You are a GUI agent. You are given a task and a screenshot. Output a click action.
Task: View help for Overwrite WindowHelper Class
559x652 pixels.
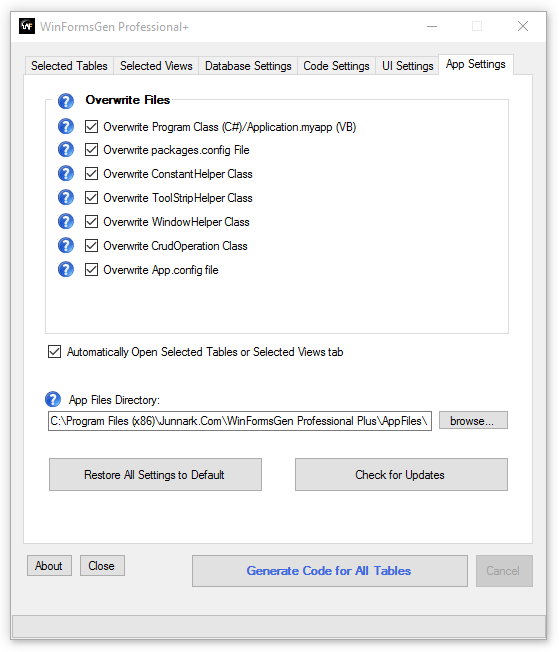pos(66,221)
